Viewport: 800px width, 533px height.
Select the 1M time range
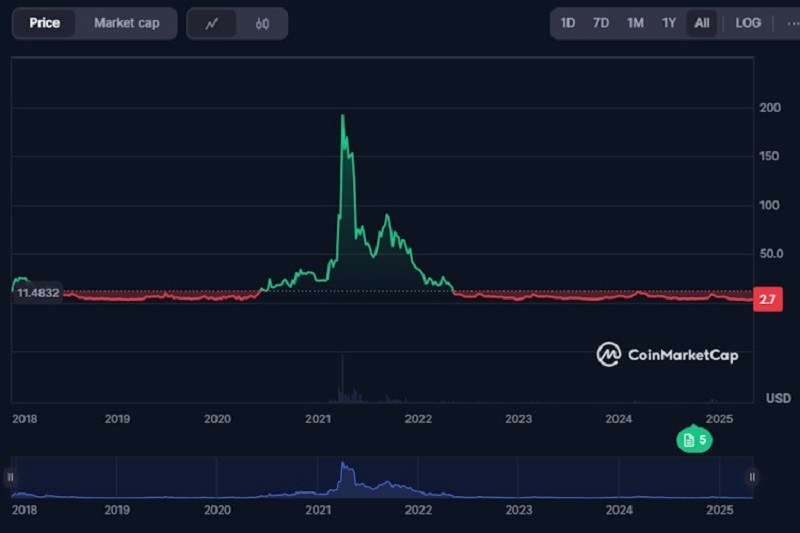(634, 23)
